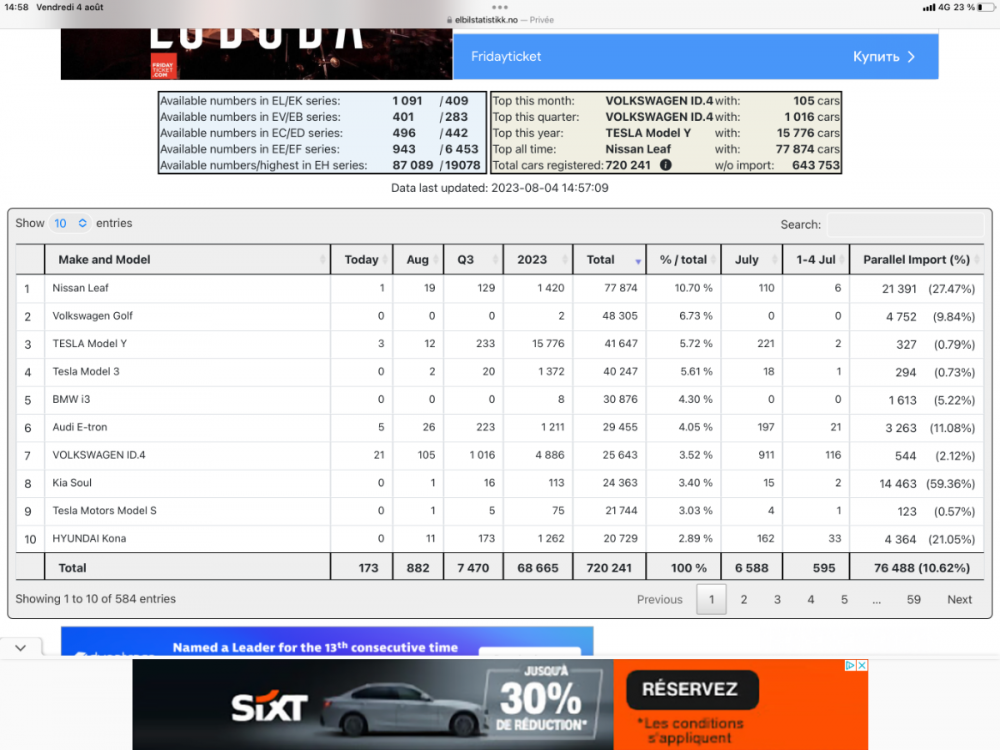Select the Tesla Model 3 row name
This screenshot has width=1000, height=750.
click(85, 372)
